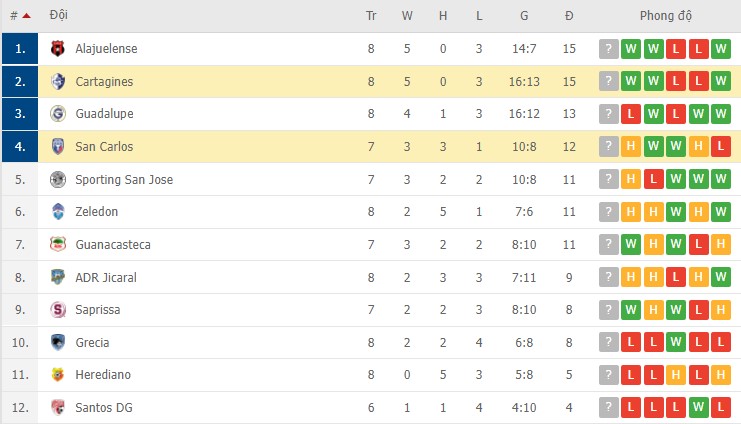Click the Herediano team crest
Screen dimensions: 741x424
pyautogui.click(x=57, y=375)
